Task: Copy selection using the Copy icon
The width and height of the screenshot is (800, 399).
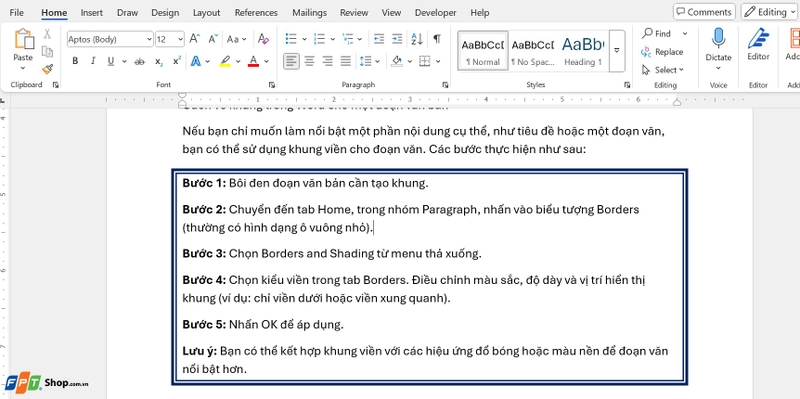Action: click(47, 52)
